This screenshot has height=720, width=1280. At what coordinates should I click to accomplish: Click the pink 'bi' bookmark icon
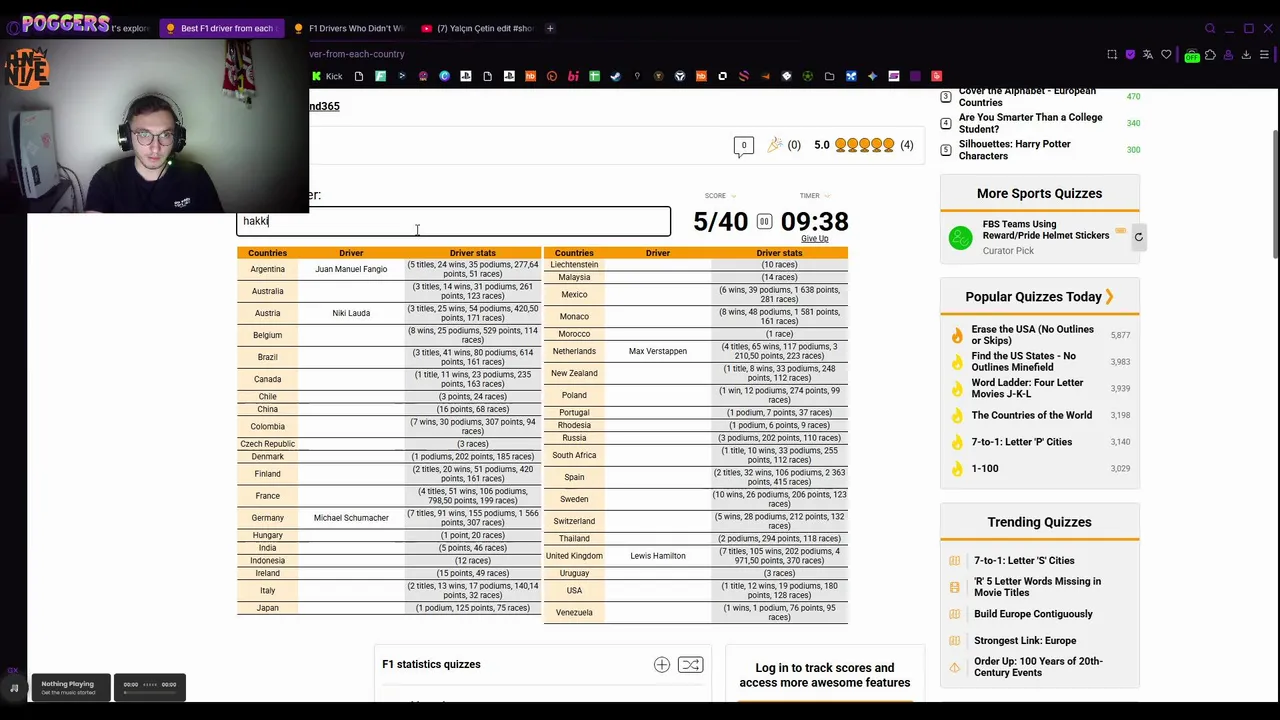[x=573, y=76]
